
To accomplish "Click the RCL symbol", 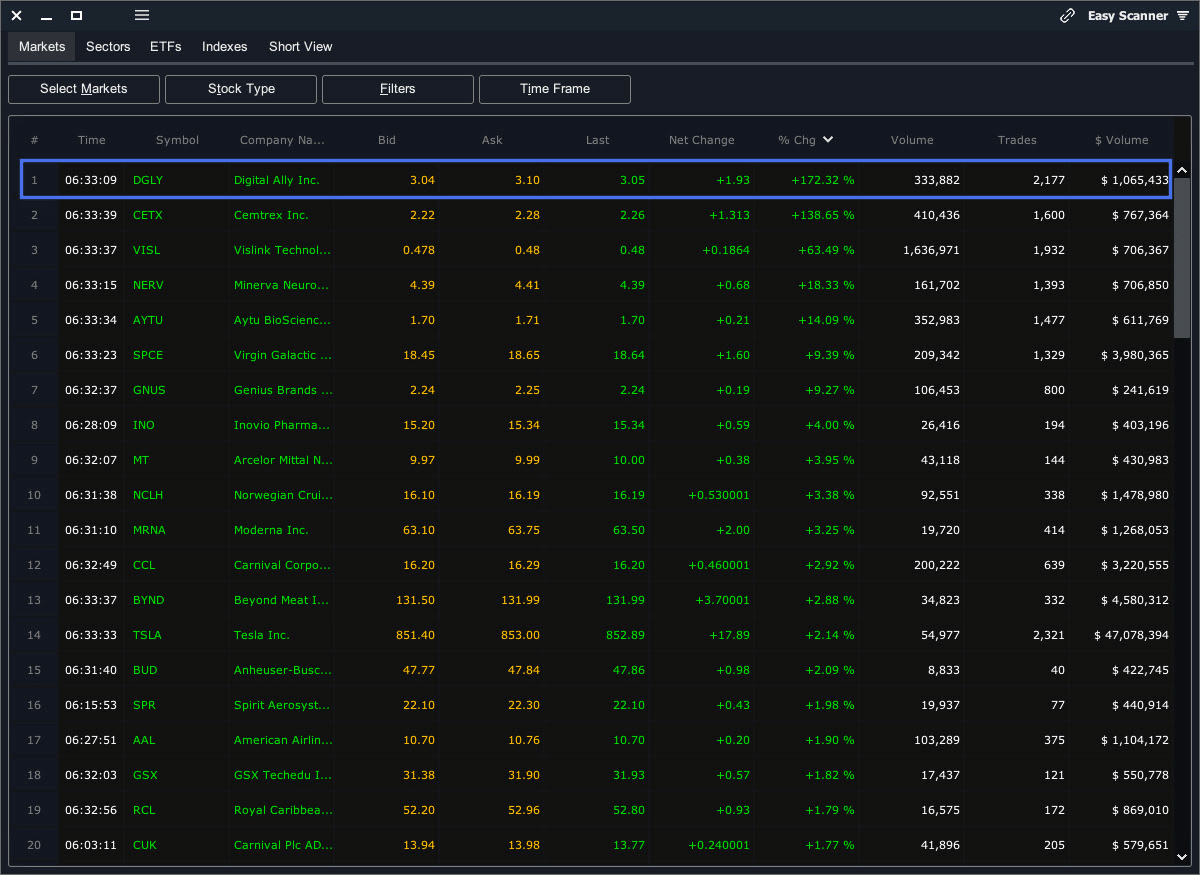I will tap(145, 810).
